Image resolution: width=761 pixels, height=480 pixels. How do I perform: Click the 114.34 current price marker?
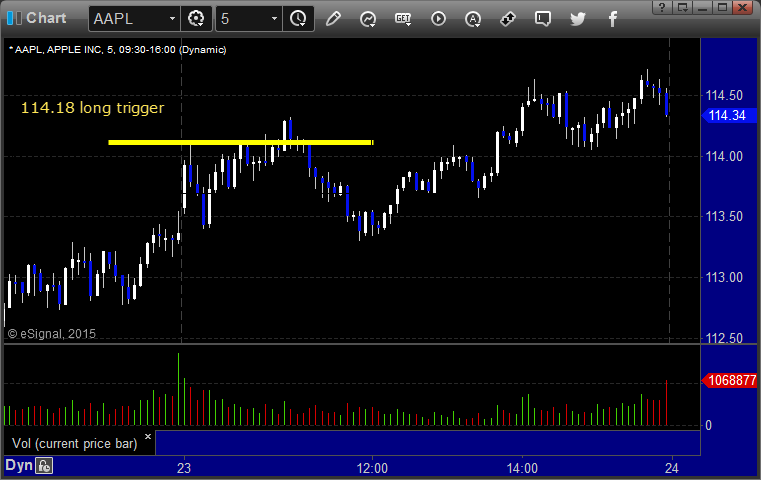[729, 116]
